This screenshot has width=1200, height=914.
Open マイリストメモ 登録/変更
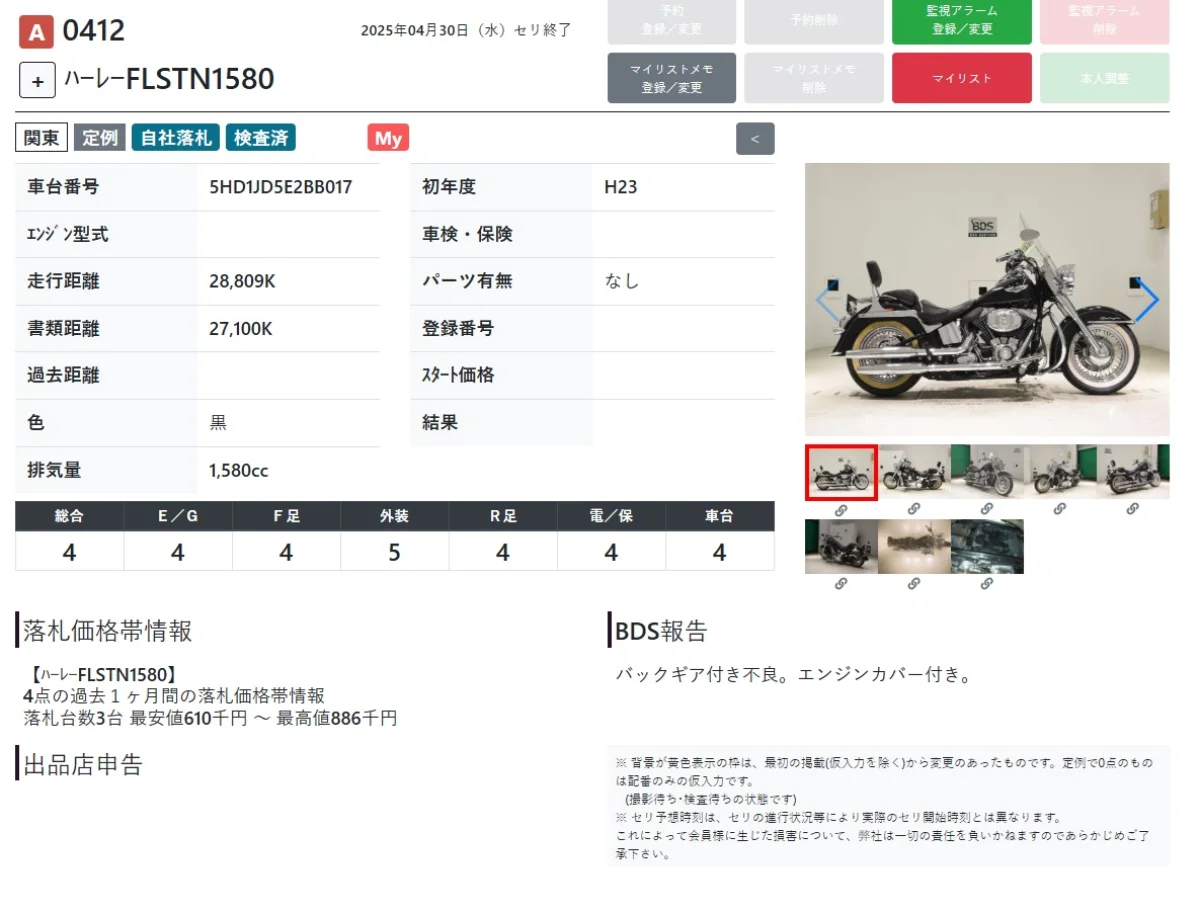(671, 78)
